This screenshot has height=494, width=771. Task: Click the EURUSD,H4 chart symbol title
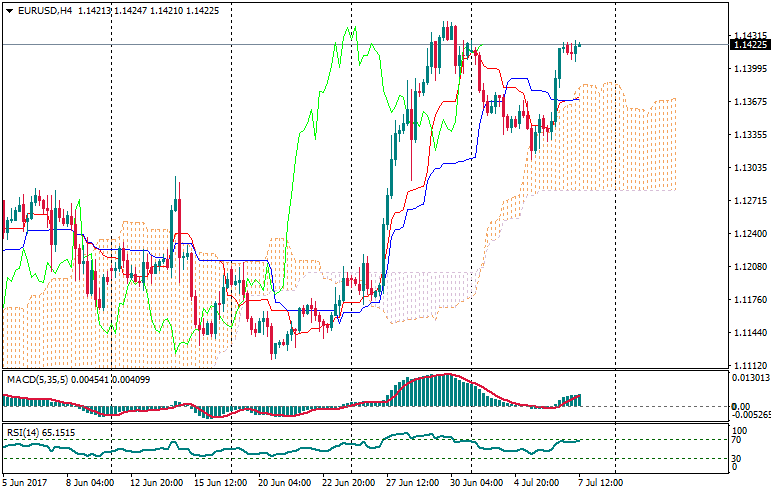coord(45,10)
